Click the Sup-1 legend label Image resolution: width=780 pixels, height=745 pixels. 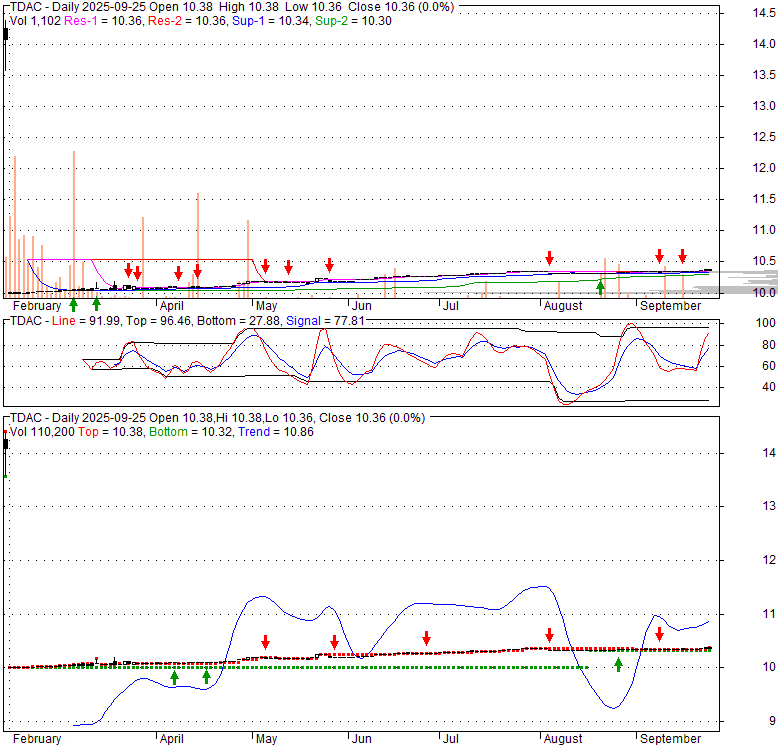248,21
